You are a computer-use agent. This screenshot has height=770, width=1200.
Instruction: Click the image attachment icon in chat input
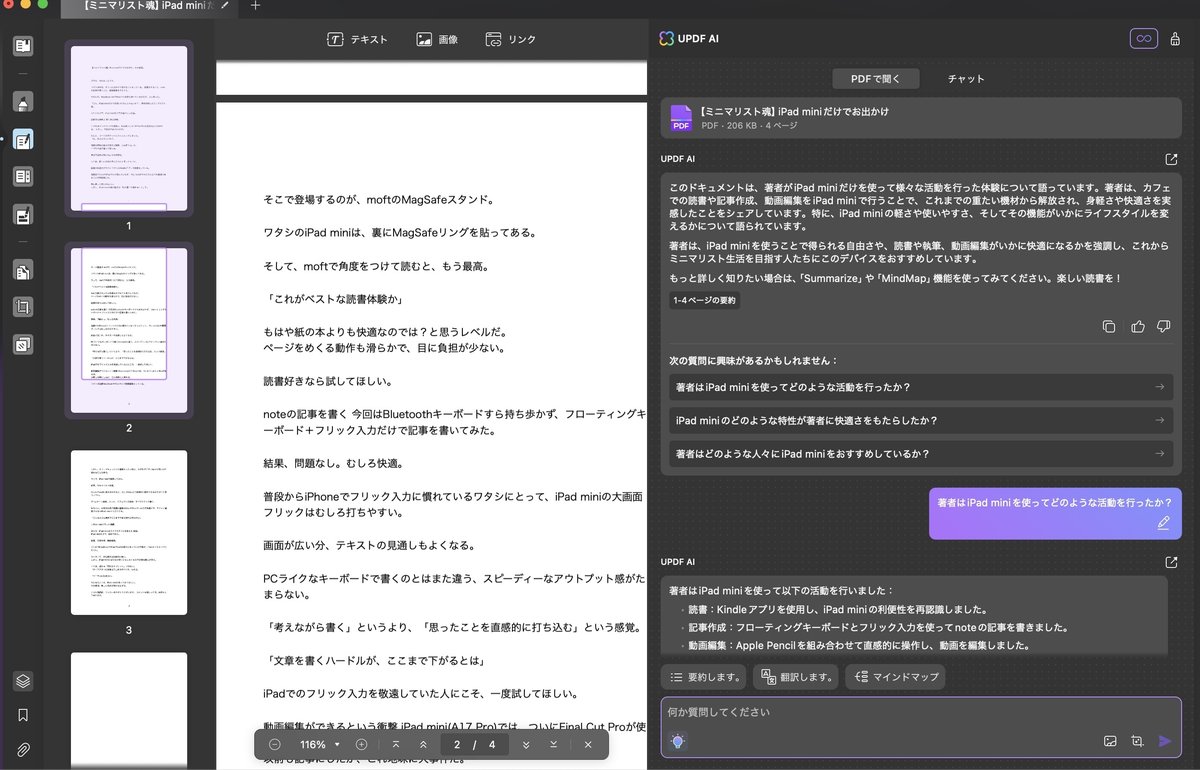1110,741
